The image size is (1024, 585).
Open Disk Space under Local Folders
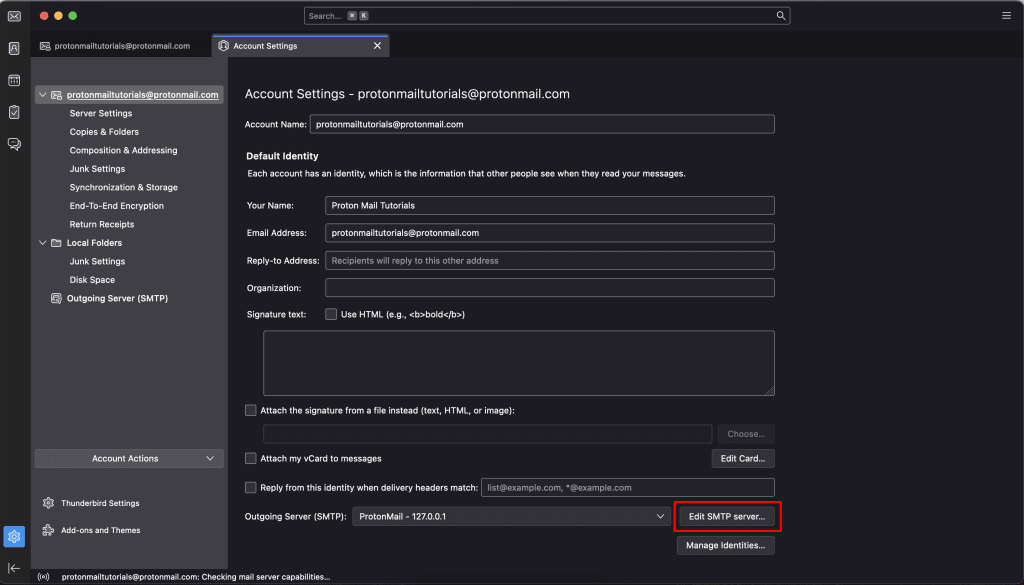click(92, 280)
